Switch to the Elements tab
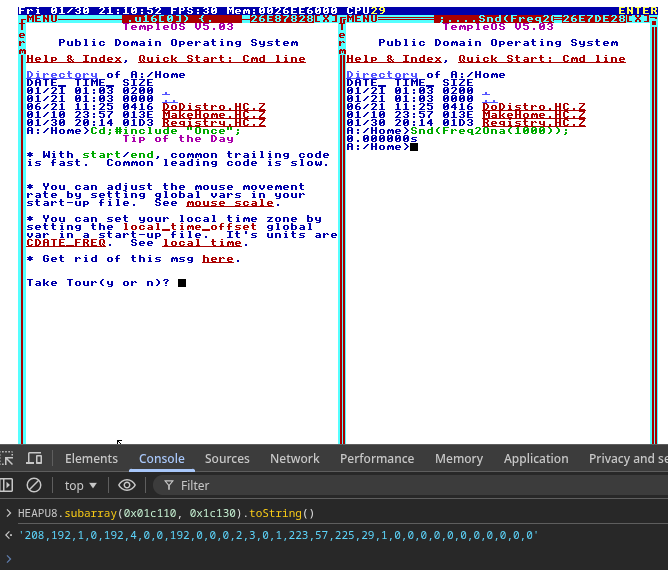Screen dimensions: 668x570 click(x=91, y=459)
